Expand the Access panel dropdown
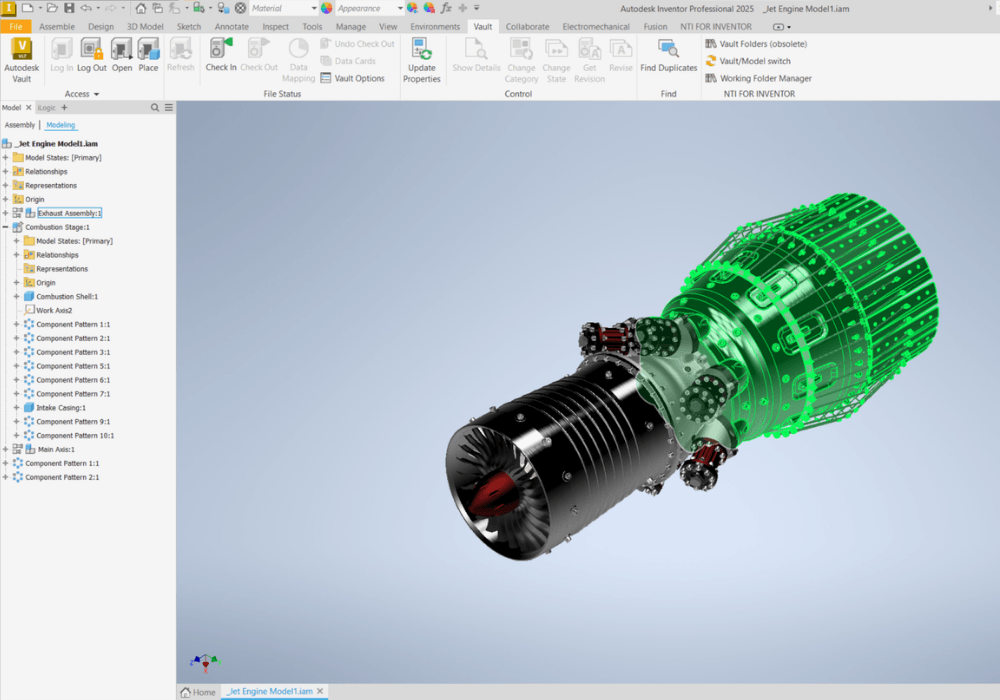 click(x=97, y=95)
